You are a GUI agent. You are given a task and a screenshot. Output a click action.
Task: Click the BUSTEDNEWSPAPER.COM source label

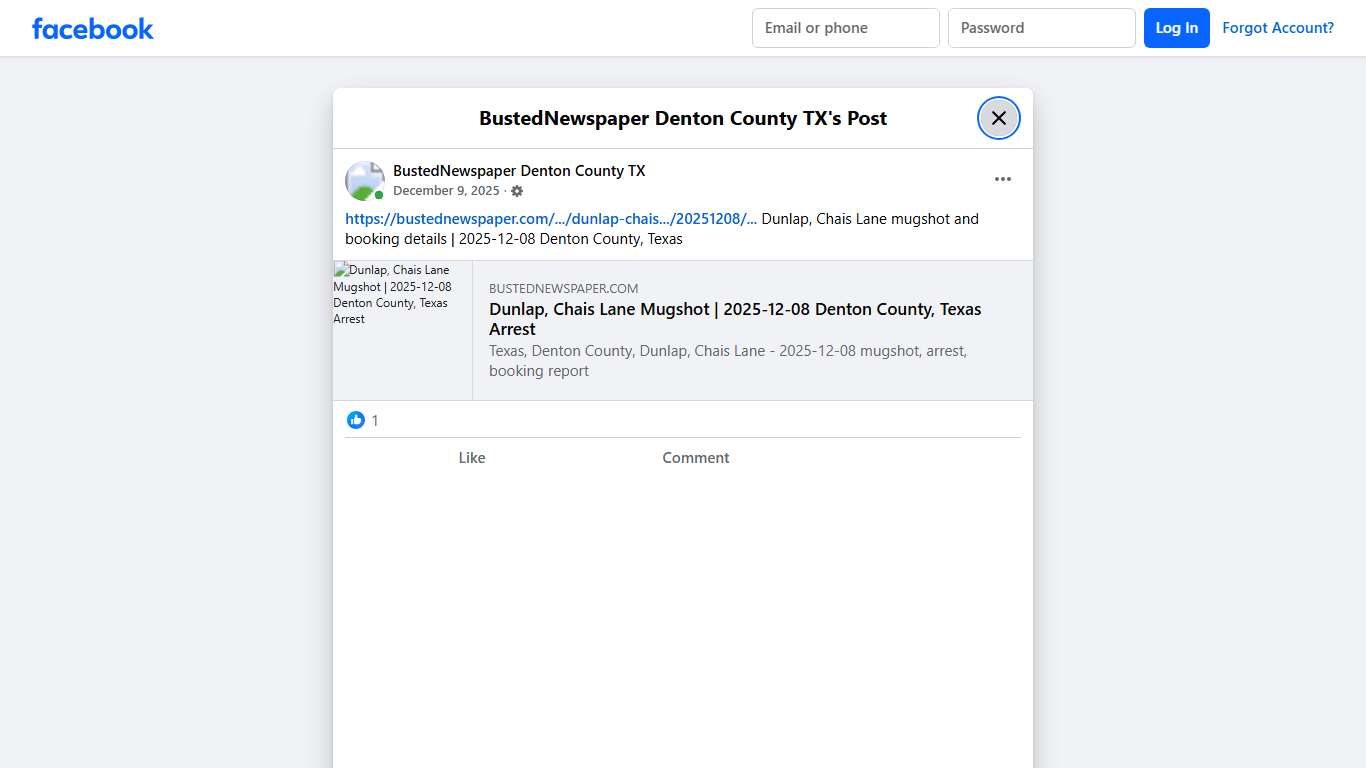pos(563,288)
